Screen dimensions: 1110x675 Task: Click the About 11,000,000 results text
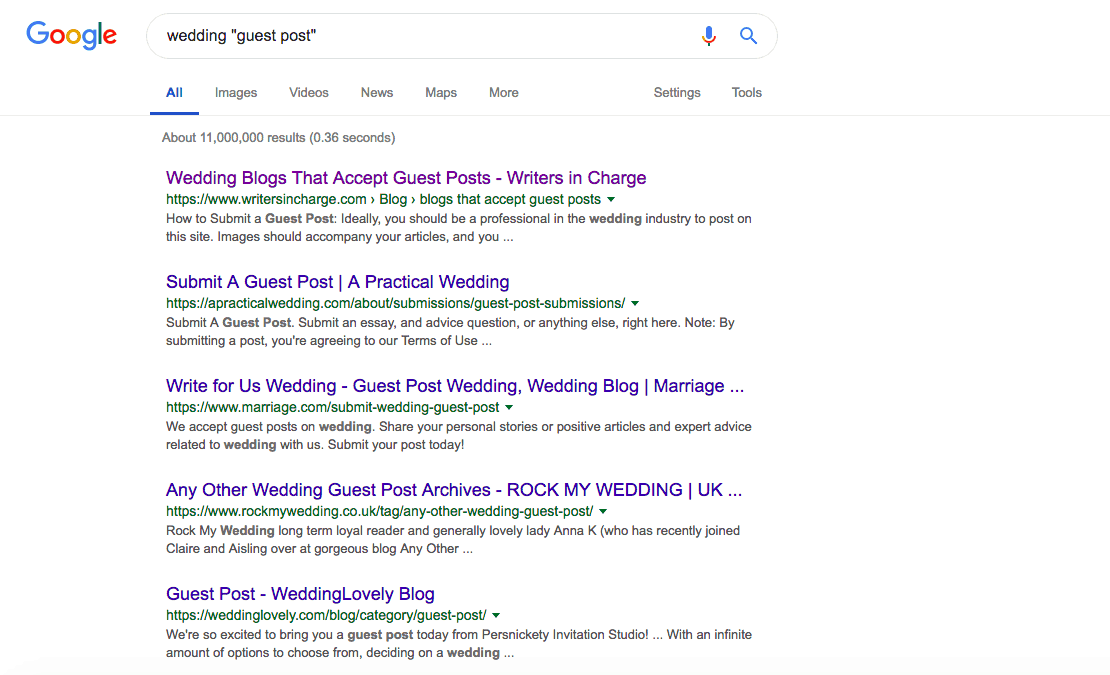(x=278, y=137)
